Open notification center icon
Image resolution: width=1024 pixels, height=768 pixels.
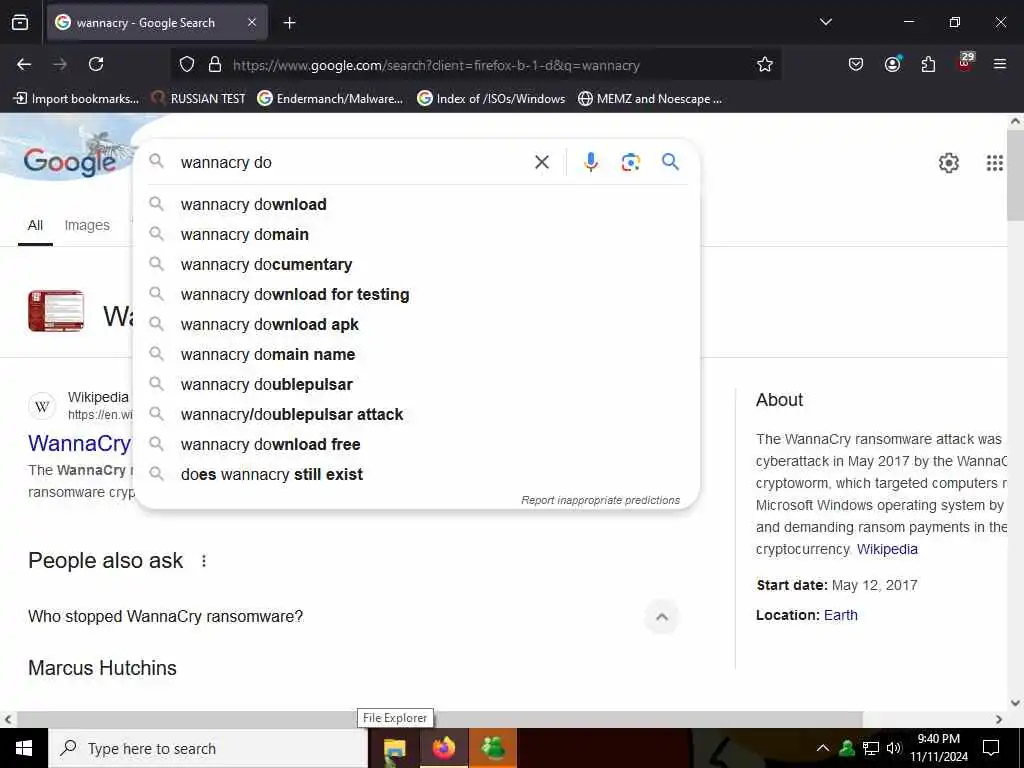991,748
